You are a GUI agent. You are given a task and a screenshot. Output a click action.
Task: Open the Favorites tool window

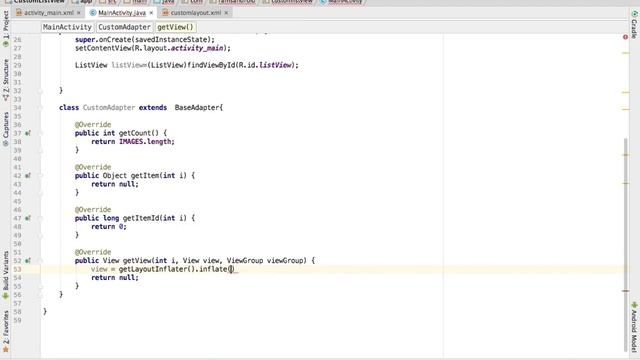tap(6, 331)
